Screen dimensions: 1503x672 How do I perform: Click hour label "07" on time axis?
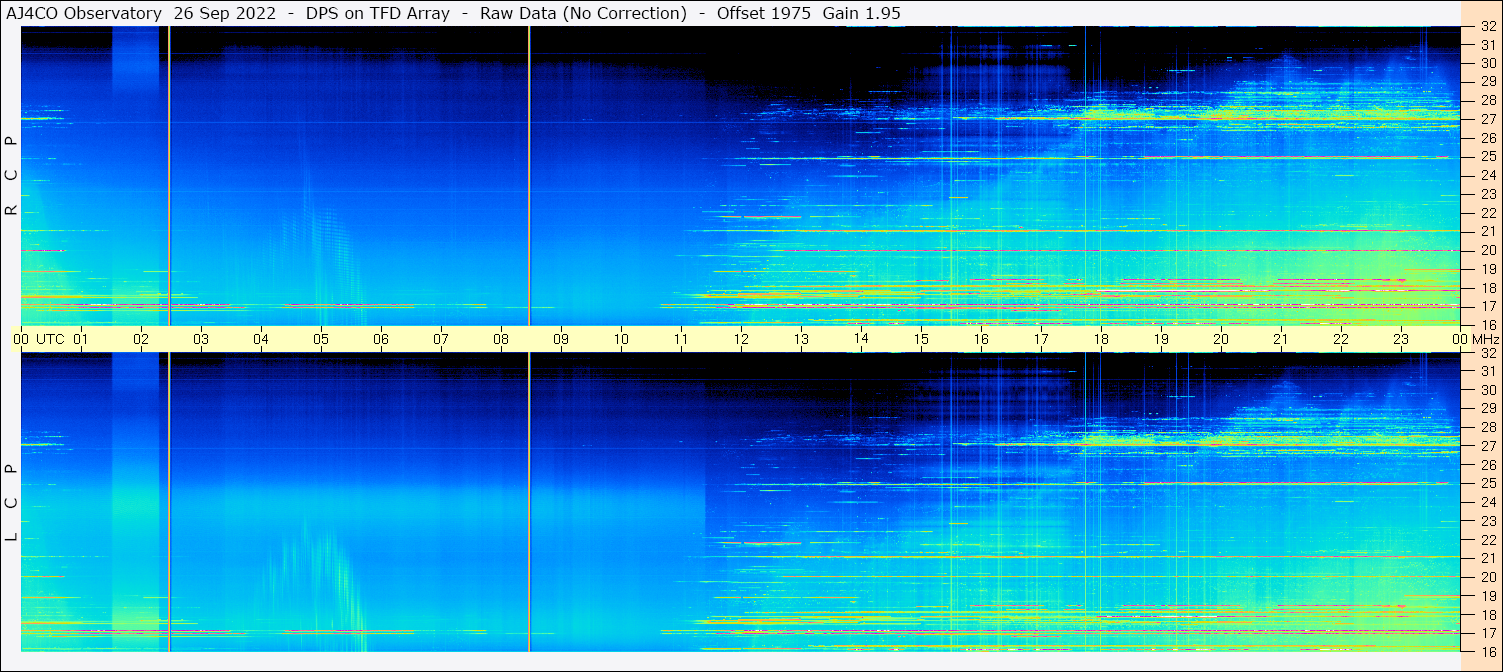click(441, 339)
